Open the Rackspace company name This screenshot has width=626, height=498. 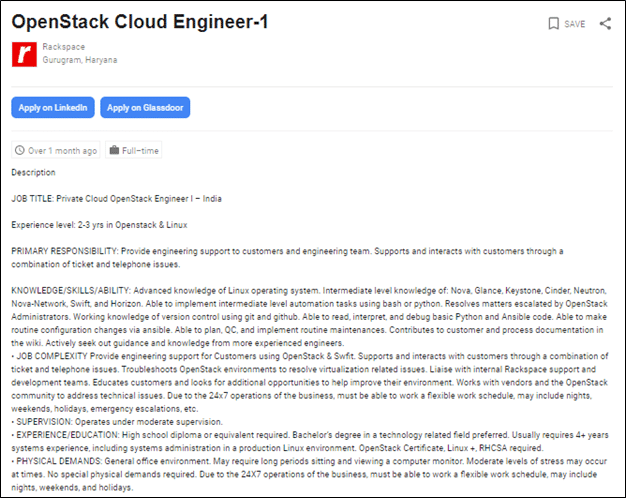64,47
